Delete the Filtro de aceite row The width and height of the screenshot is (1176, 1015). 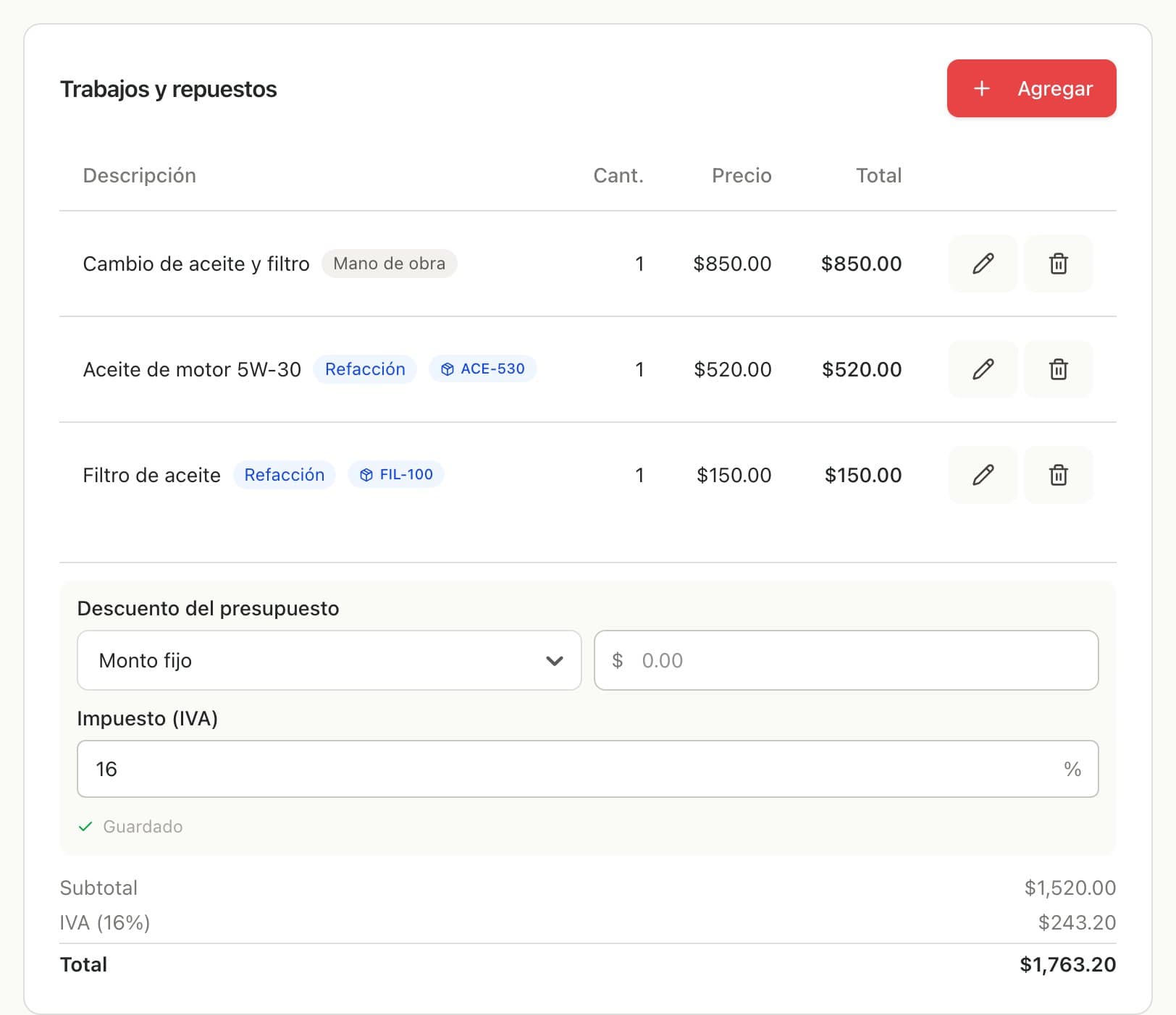point(1058,475)
